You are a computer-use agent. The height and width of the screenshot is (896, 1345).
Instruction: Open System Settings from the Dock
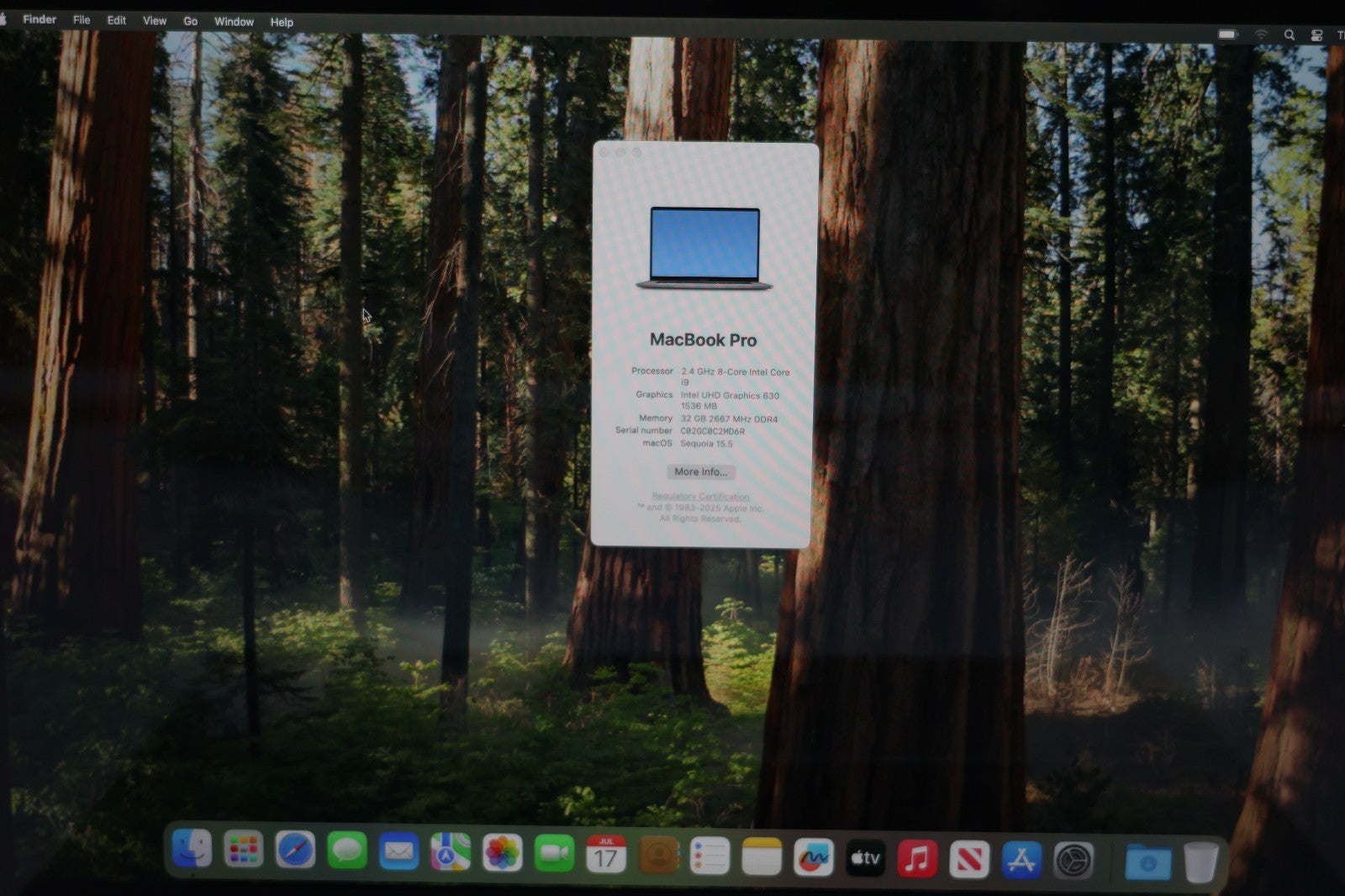pyautogui.click(x=1073, y=861)
